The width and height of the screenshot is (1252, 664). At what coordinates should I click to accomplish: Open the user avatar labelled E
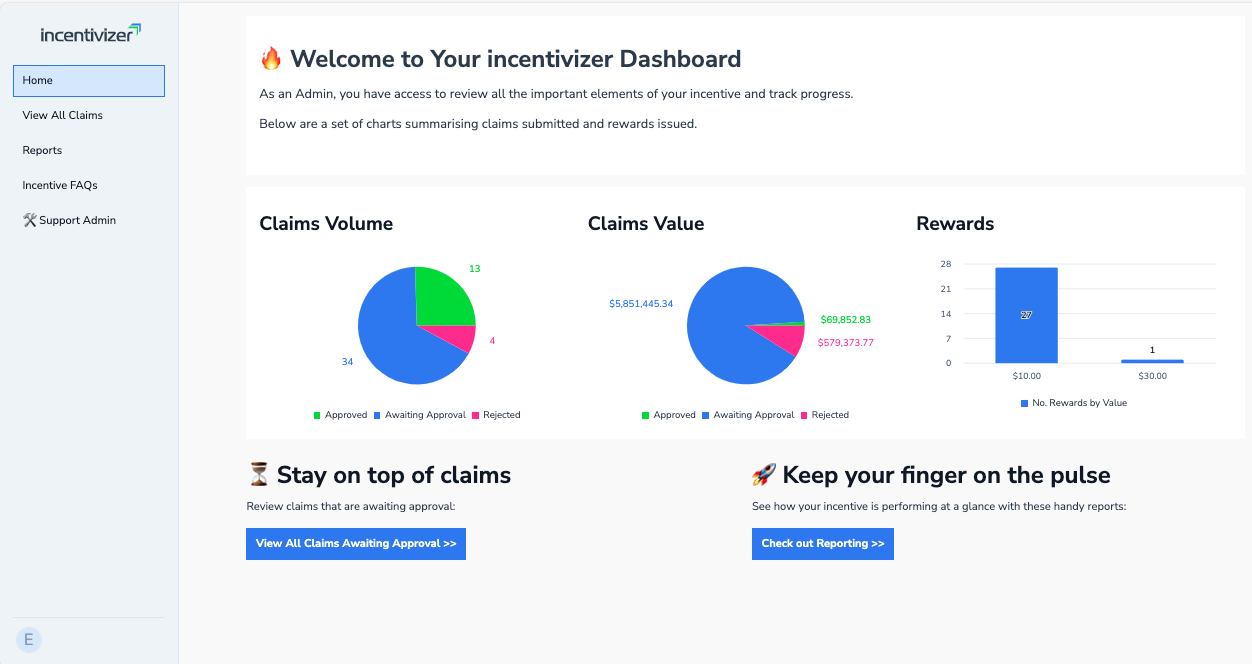point(29,640)
